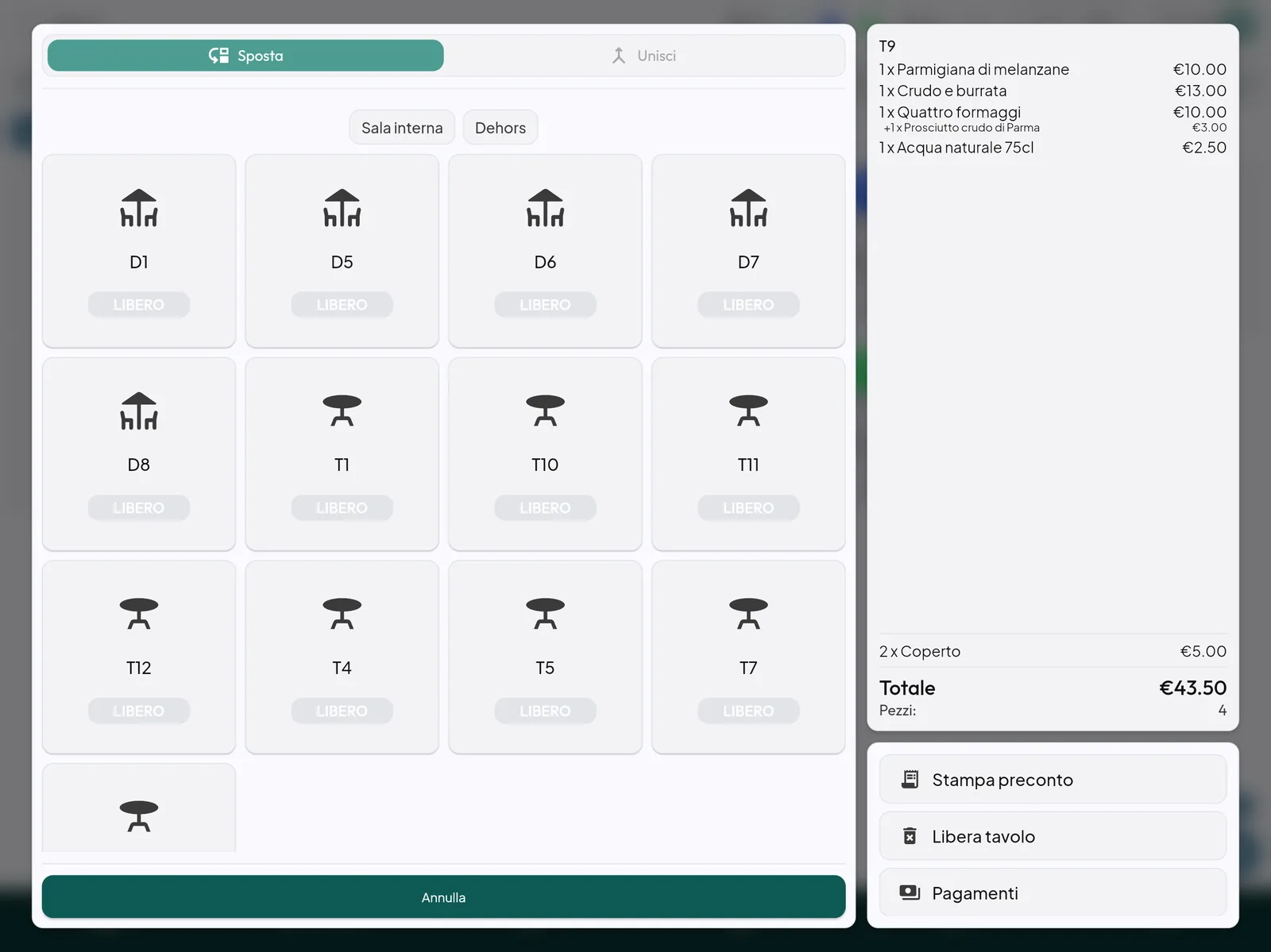
Task: Filter tables by Dehors
Action: (500, 128)
